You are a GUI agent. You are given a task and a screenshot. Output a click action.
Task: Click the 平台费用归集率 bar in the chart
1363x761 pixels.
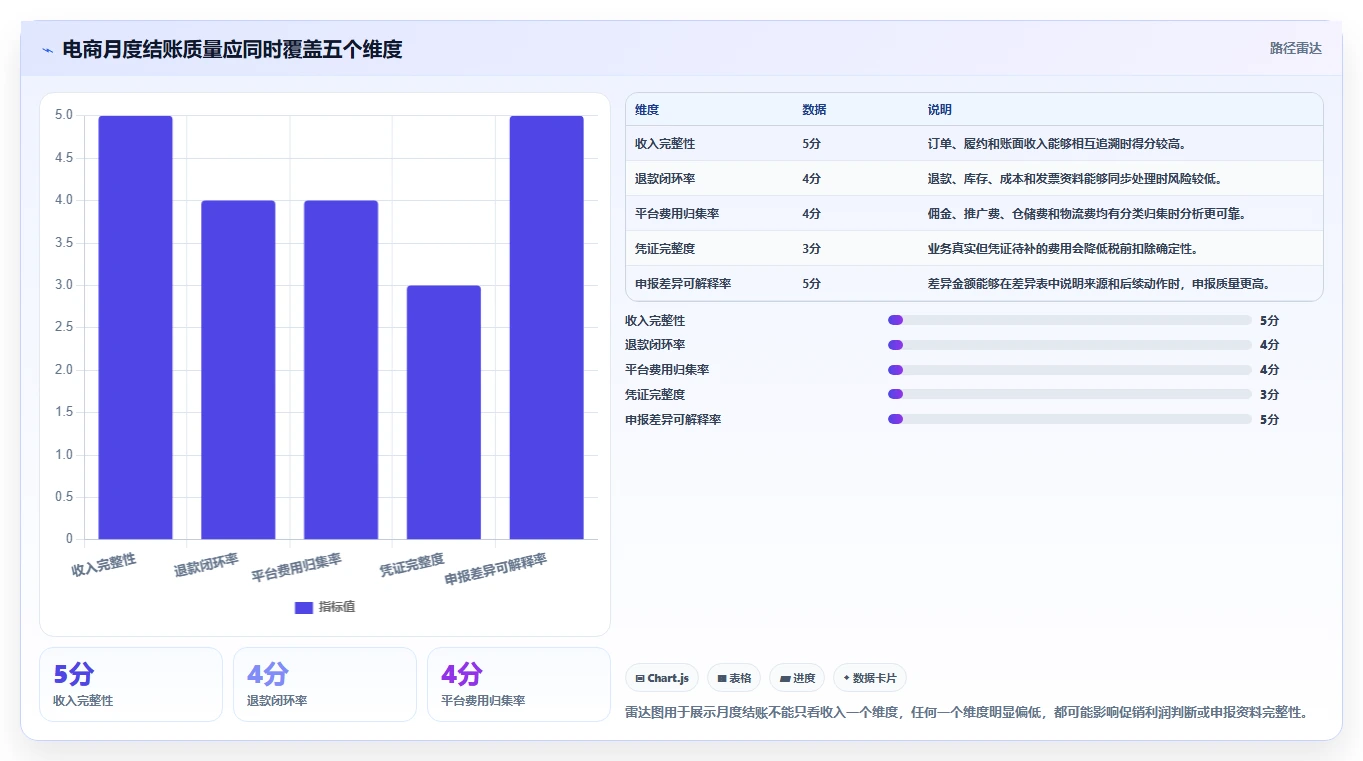[341, 370]
